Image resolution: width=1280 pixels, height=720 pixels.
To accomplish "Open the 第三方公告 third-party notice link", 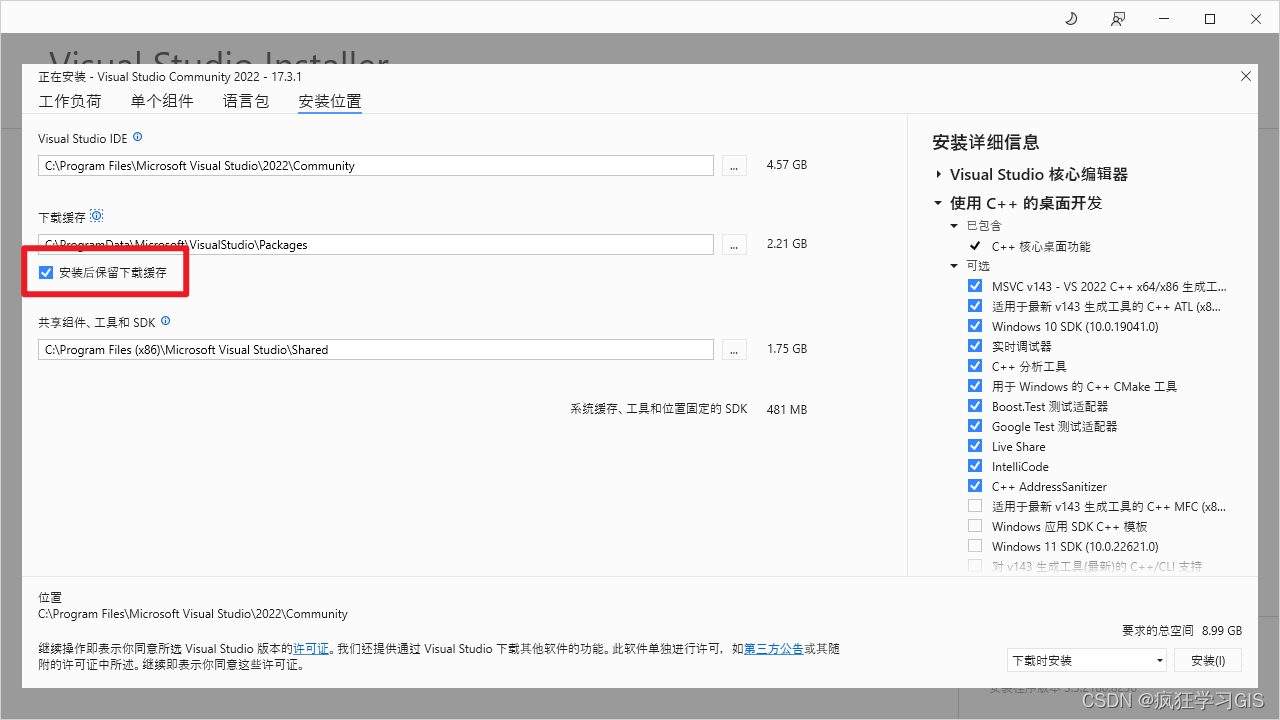I will pos(773,649).
